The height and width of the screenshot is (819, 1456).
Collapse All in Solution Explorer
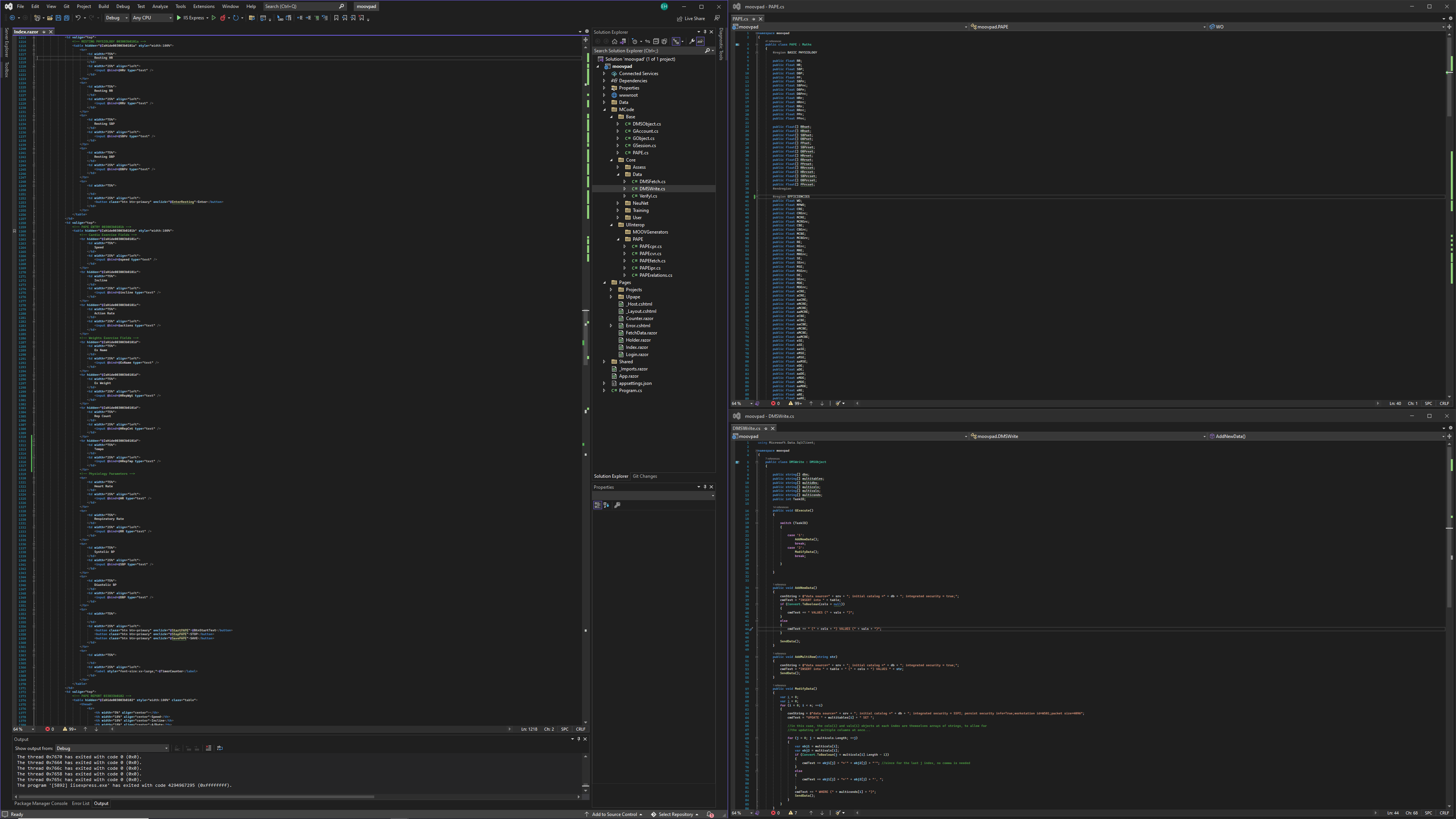(656, 41)
